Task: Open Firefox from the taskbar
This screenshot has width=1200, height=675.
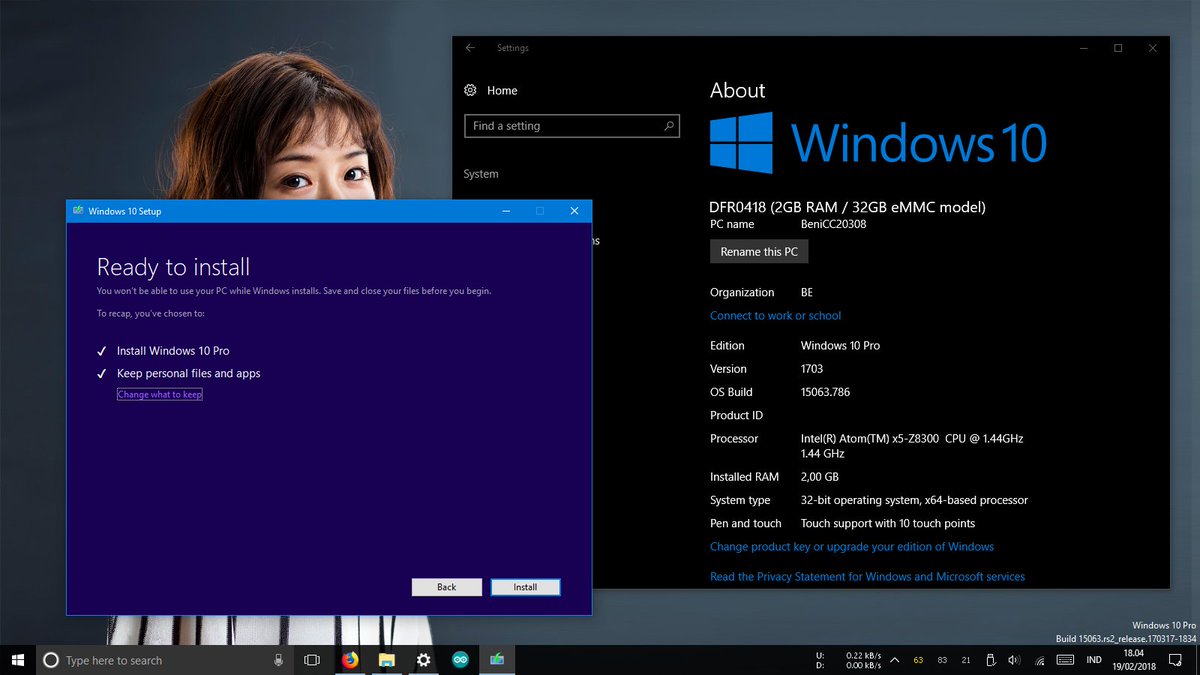Action: pyautogui.click(x=349, y=660)
